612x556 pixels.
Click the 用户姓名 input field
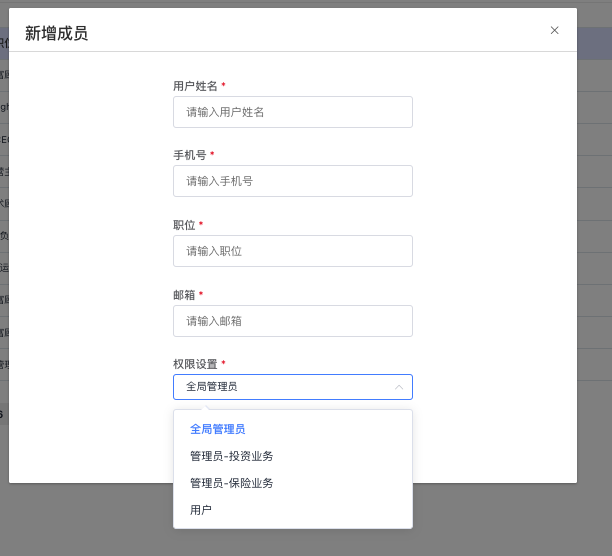(292, 112)
